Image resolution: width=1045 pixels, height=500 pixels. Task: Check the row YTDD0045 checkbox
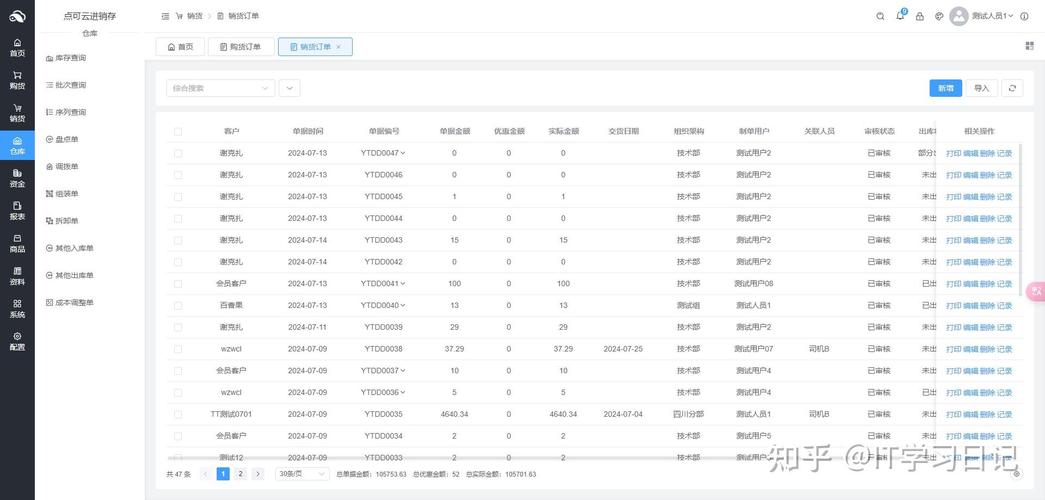[x=178, y=197]
